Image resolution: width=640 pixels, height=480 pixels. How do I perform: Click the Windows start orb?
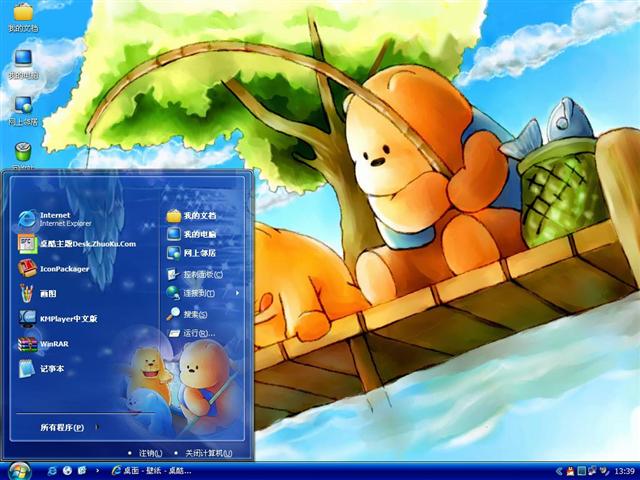click(19, 471)
